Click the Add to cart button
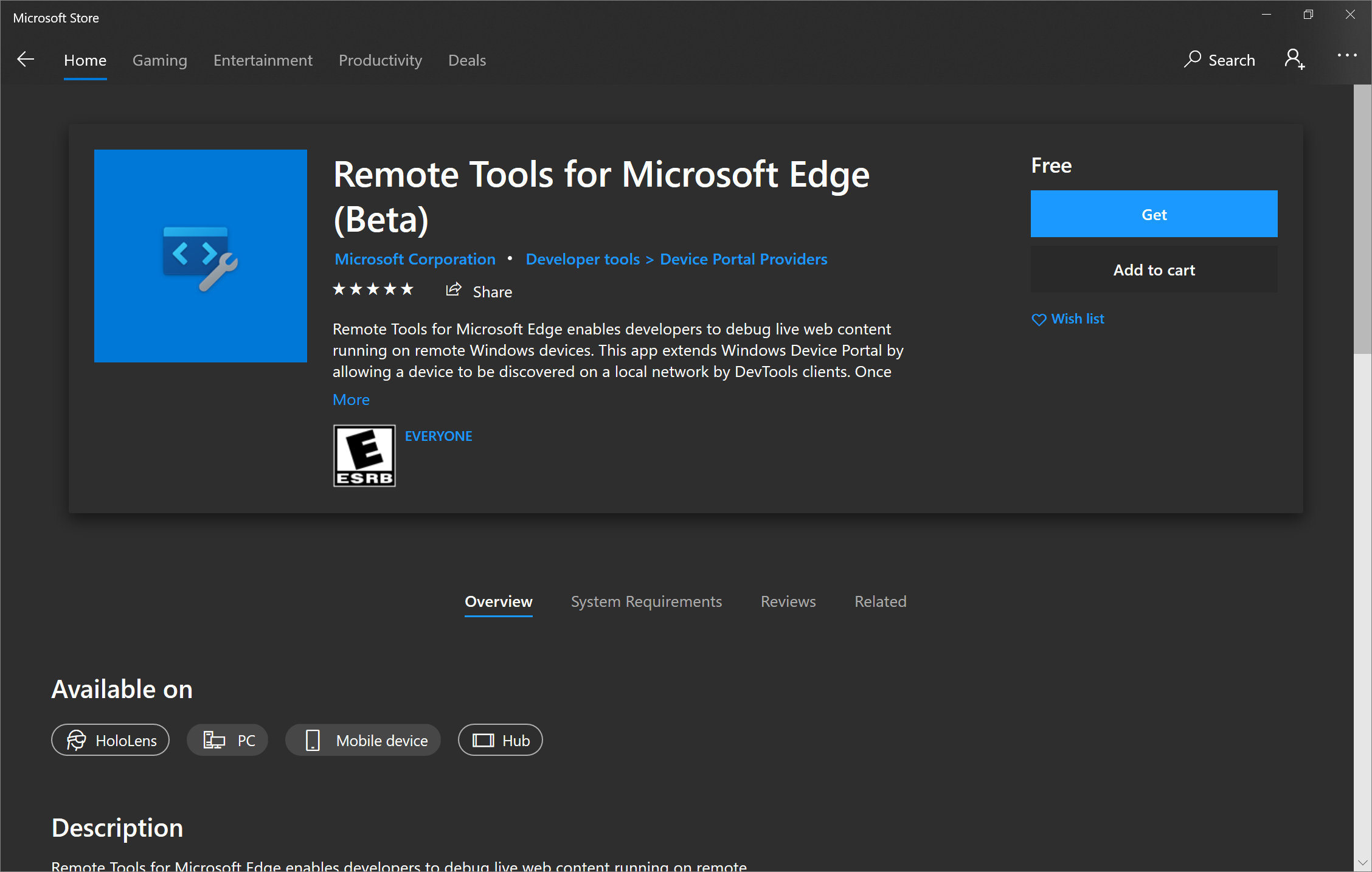Screen dimensions: 1372x872 point(1154,269)
